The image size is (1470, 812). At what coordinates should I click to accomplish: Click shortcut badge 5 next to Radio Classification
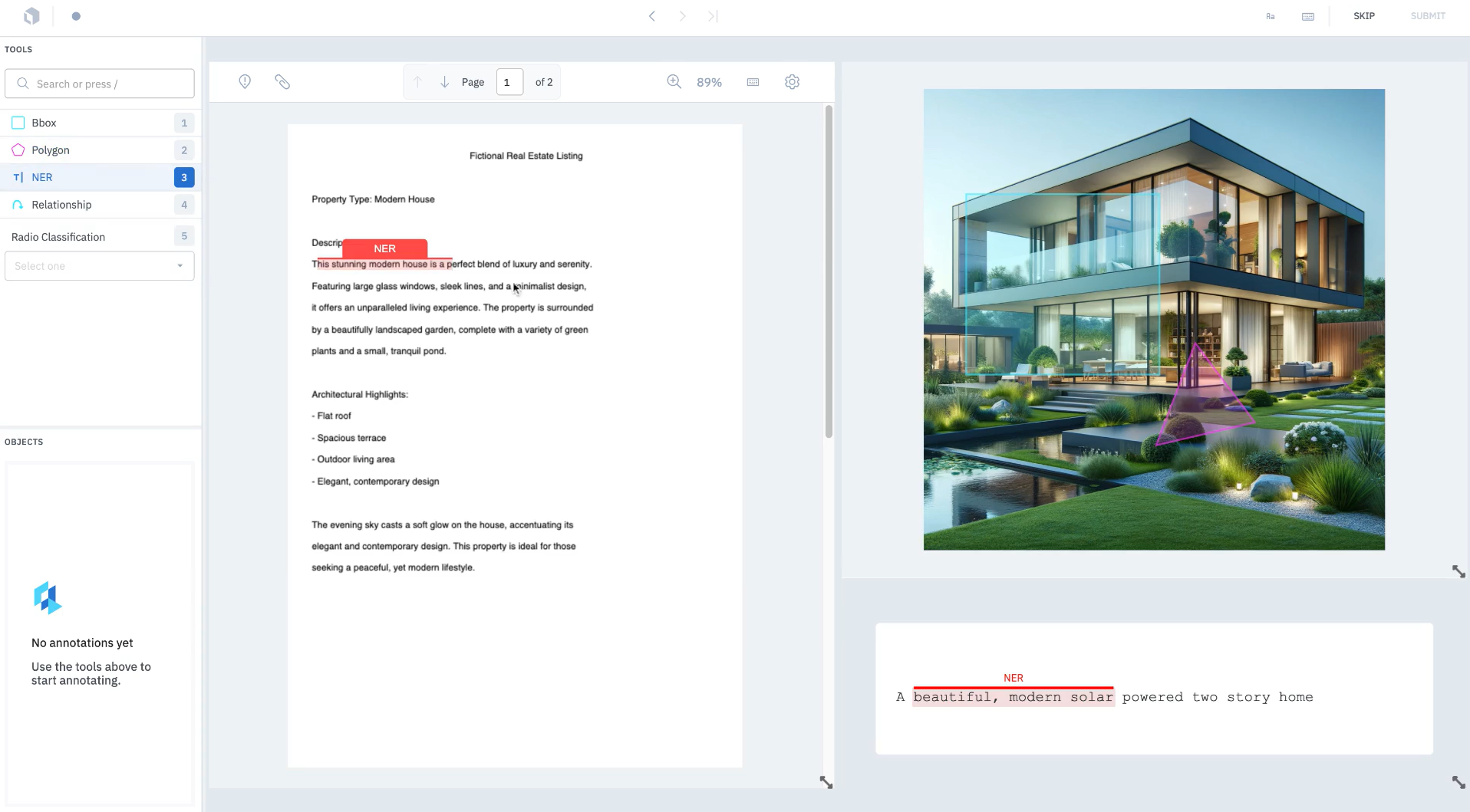184,236
